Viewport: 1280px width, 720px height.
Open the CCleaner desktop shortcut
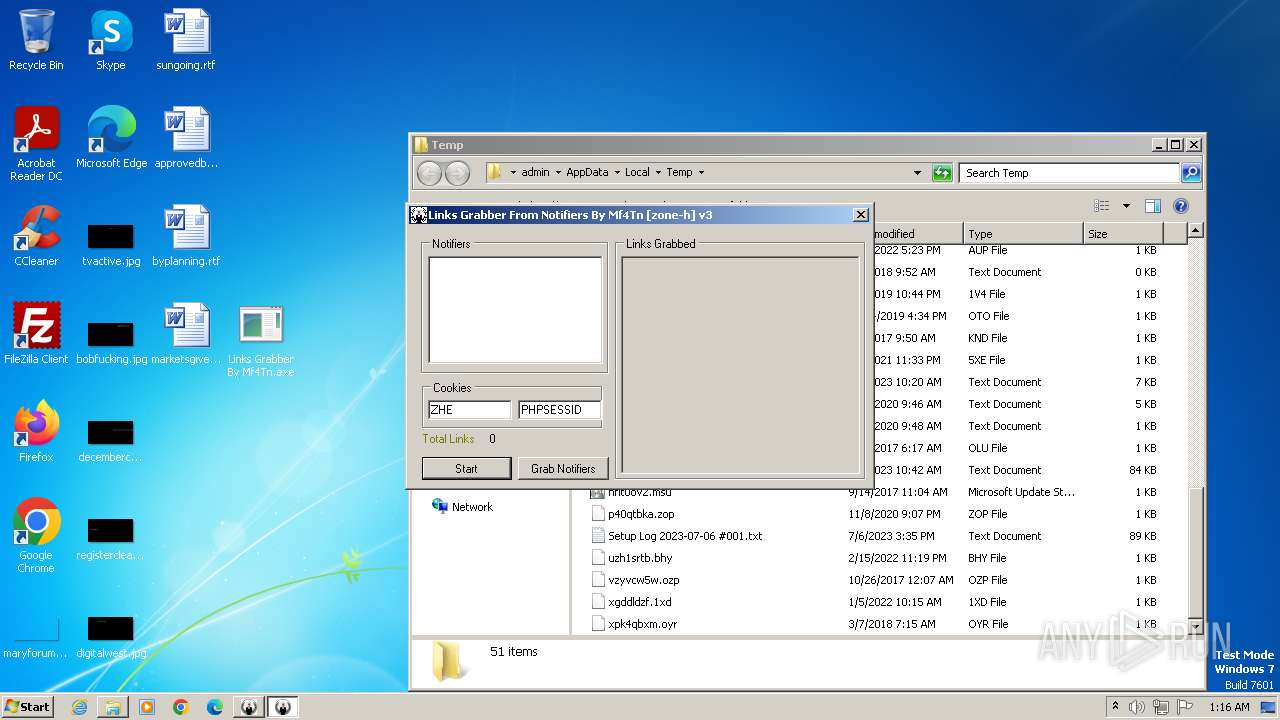36,235
